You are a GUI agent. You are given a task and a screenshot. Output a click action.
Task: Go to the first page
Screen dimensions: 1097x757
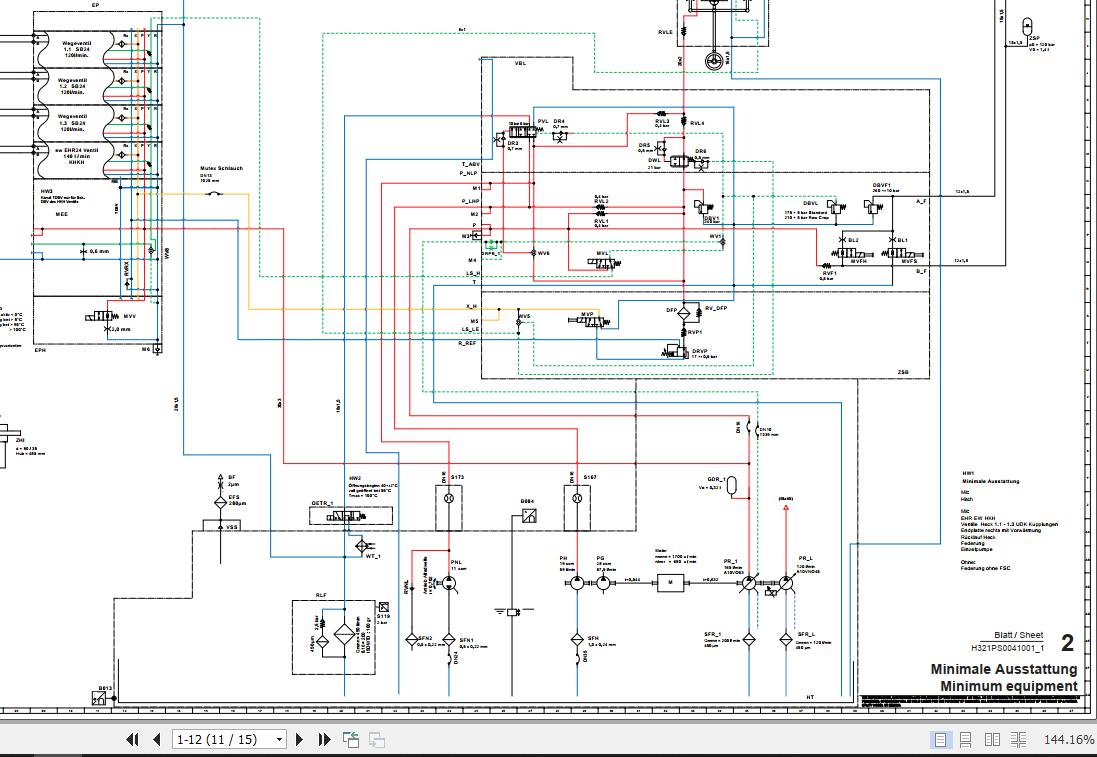click(x=132, y=739)
